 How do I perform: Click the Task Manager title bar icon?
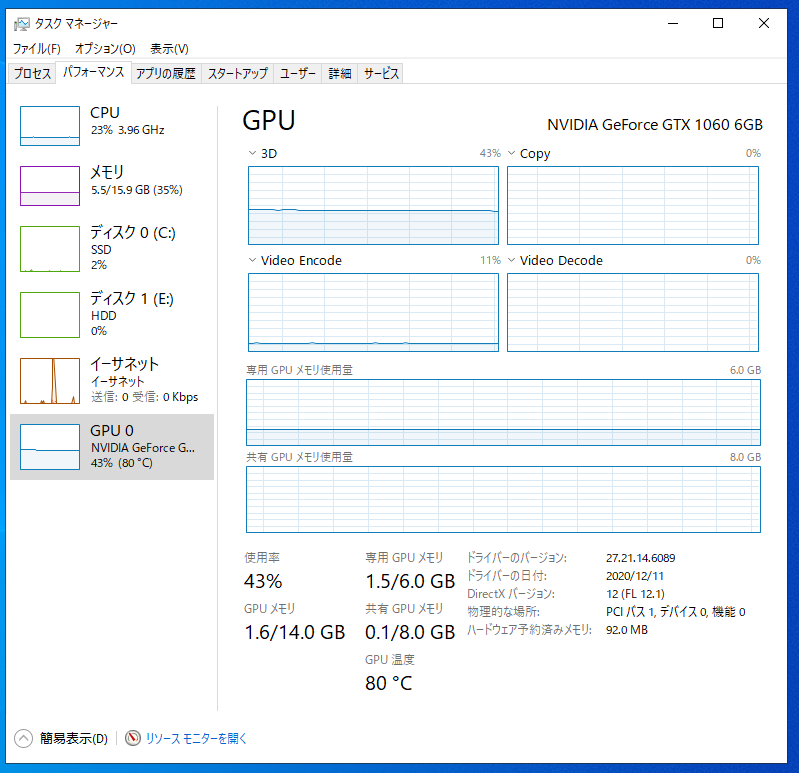(x=22, y=24)
